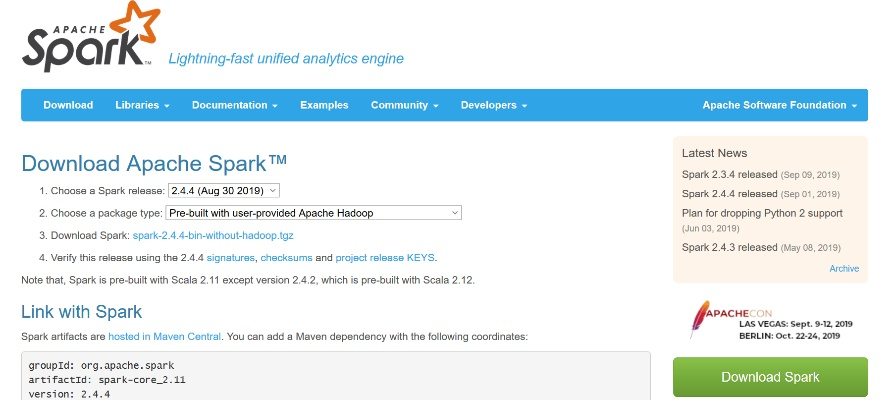Open the signatures link
The image size is (896, 400).
pos(231,258)
